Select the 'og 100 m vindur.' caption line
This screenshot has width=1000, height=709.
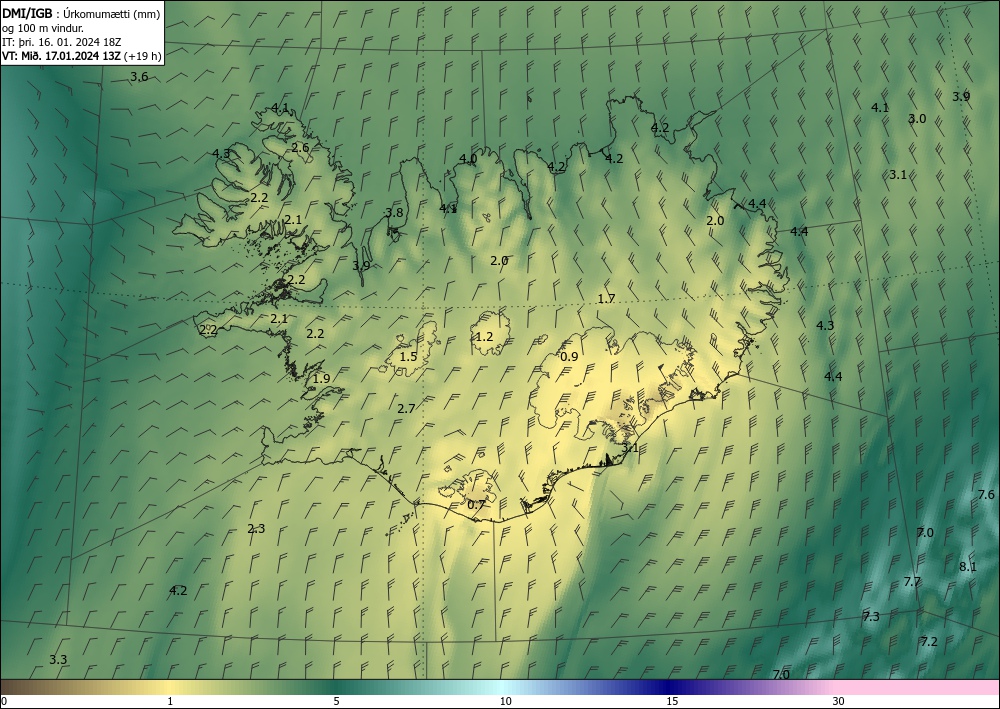(x=43, y=28)
